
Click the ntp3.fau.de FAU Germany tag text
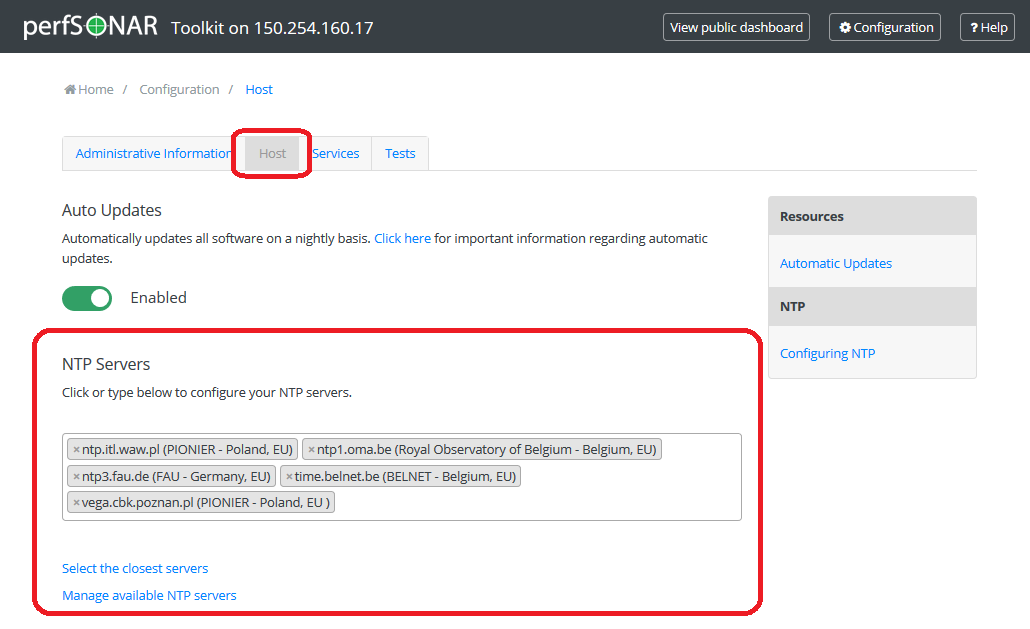[176, 477]
